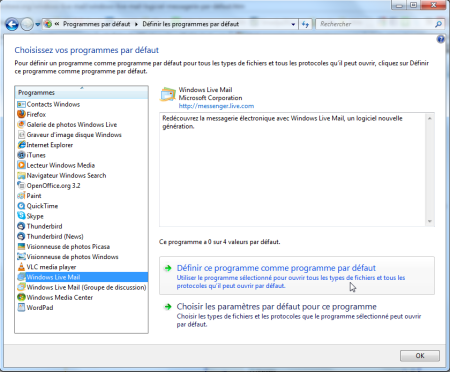Click description scrollbar down arrow
Image resolution: width=450 pixels, height=372 pixels.
[x=430, y=221]
